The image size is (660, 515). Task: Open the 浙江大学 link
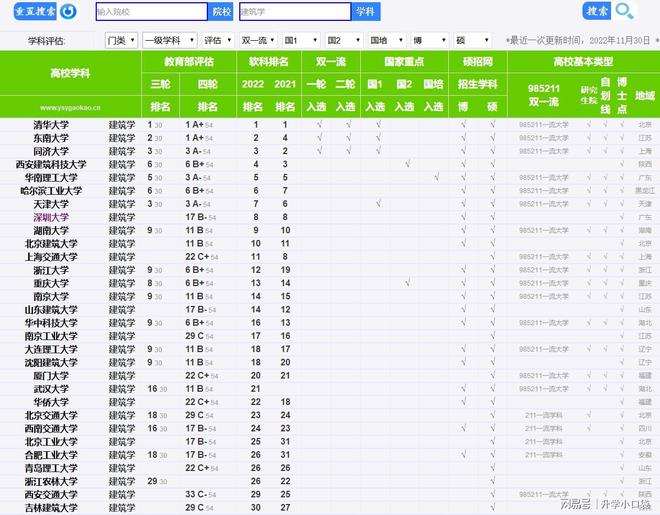pos(51,270)
